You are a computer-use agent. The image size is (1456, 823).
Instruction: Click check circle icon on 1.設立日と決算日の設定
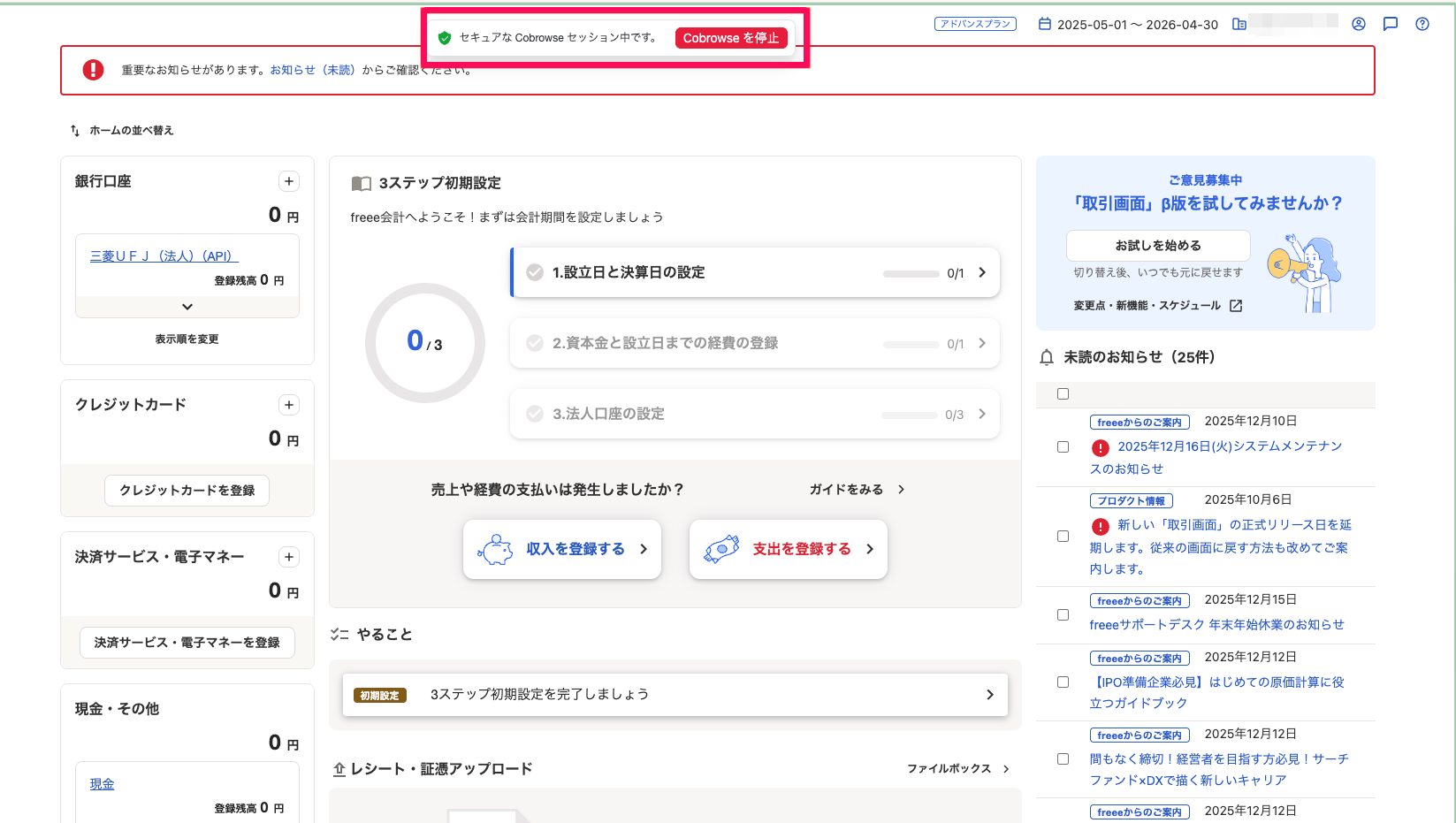(535, 272)
